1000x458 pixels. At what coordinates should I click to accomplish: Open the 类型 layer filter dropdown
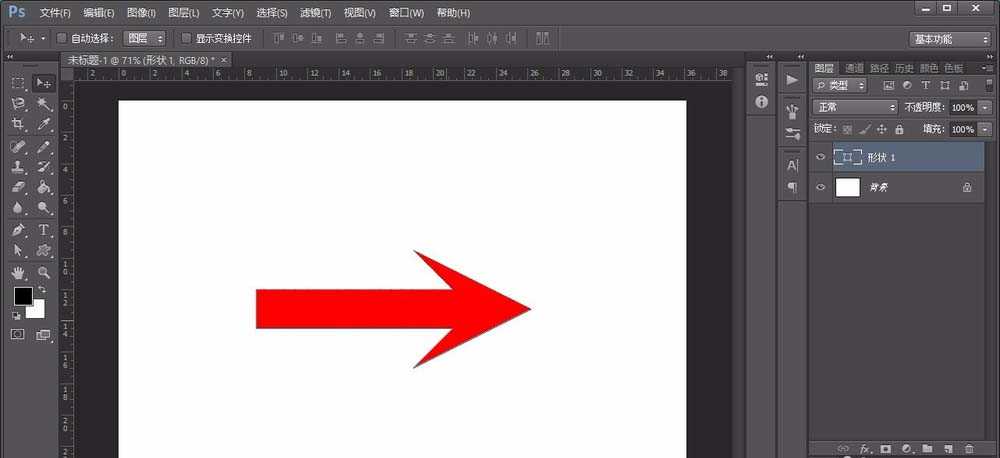click(839, 85)
